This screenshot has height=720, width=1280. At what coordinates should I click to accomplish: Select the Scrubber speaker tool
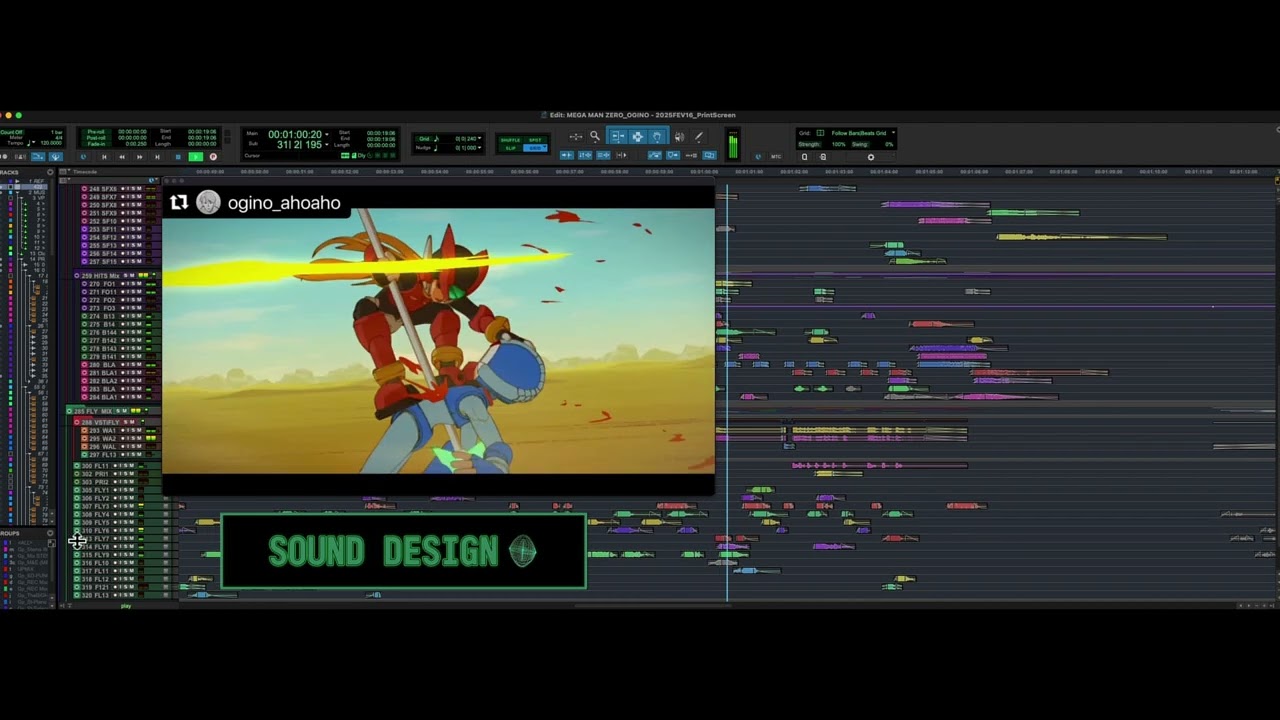tap(679, 136)
